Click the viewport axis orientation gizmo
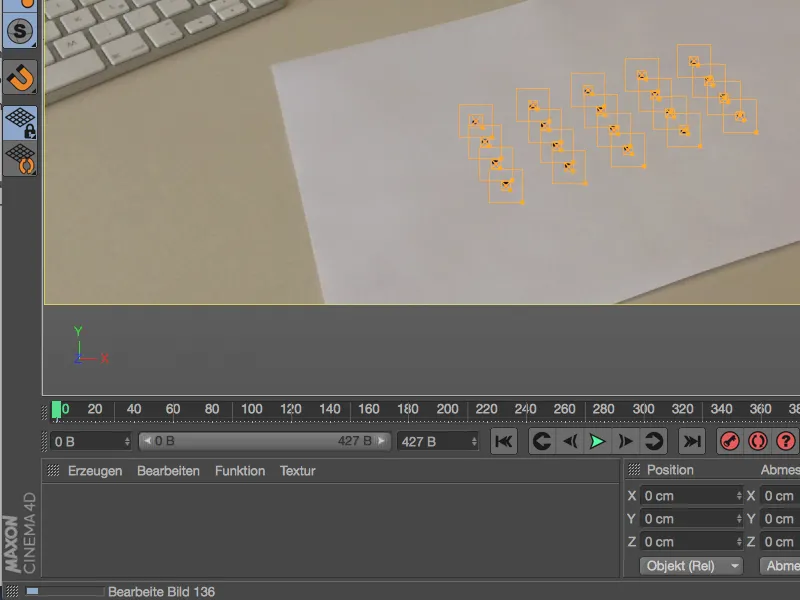The height and width of the screenshot is (600, 800). point(91,346)
